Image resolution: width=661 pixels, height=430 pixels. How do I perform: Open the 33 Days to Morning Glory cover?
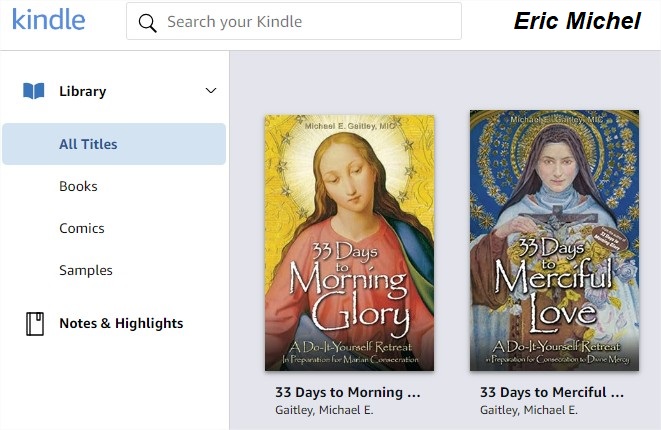point(350,243)
